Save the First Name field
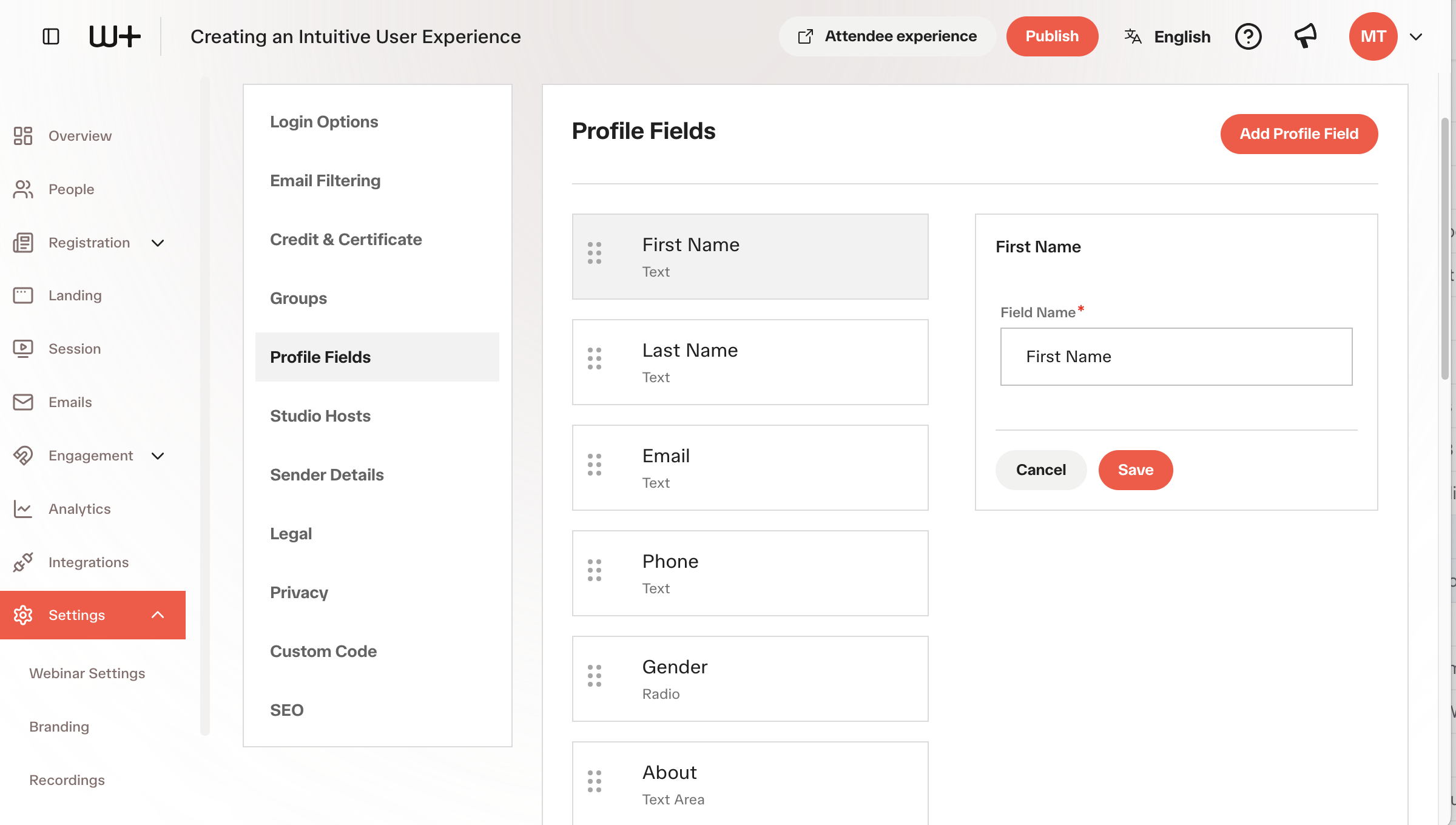 [1136, 470]
